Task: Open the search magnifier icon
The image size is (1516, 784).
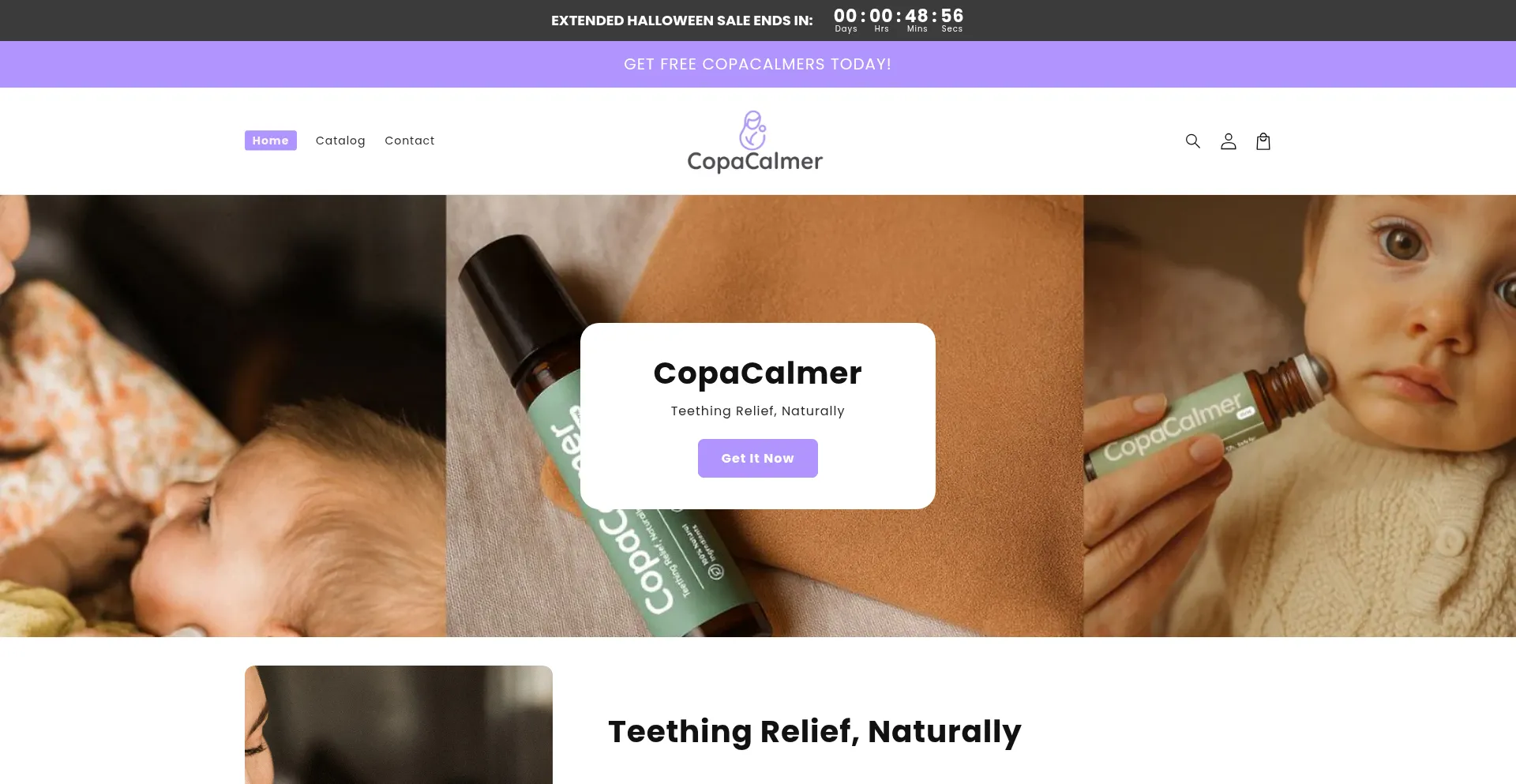Action: (x=1192, y=141)
